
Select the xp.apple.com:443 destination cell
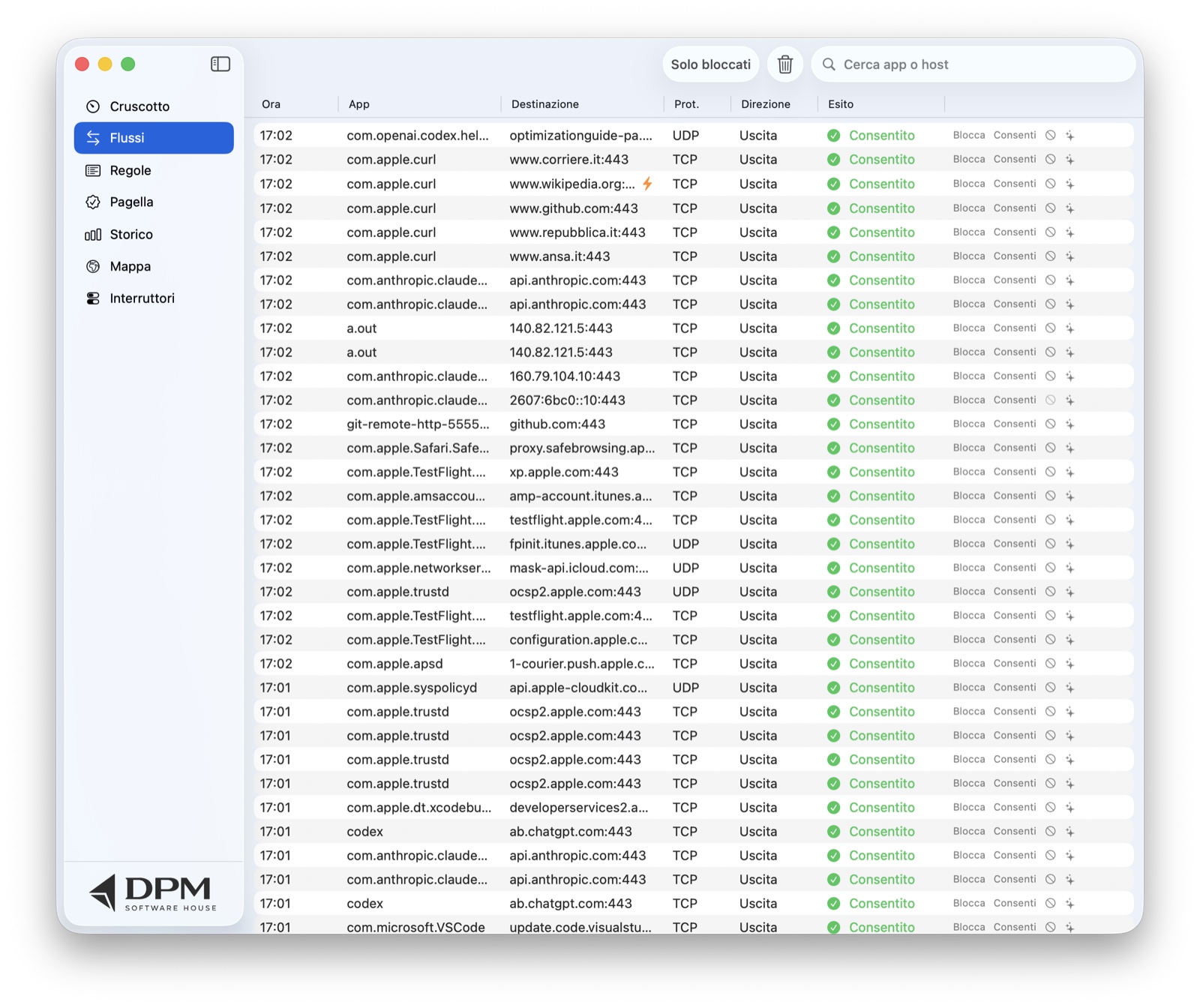point(564,472)
